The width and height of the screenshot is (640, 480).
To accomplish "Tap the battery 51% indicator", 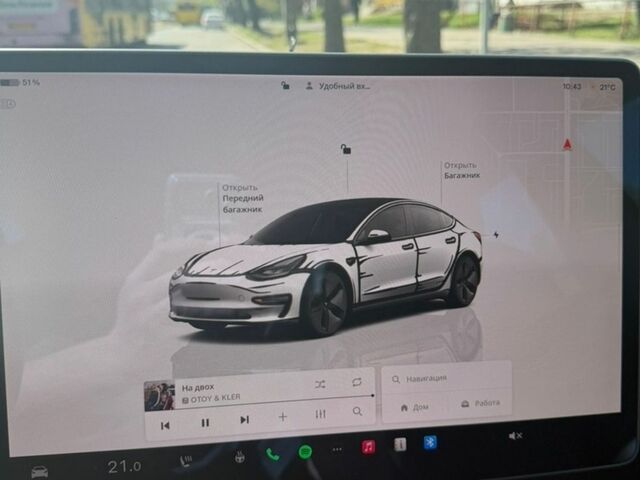I will 20,82.
